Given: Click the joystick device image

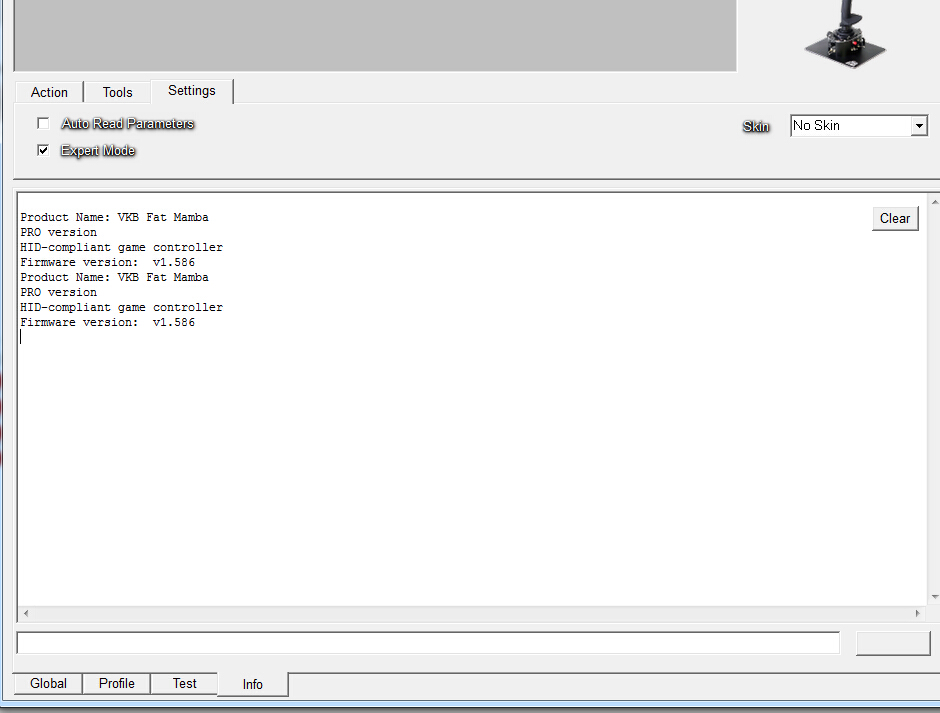Looking at the screenshot, I should tap(845, 34).
